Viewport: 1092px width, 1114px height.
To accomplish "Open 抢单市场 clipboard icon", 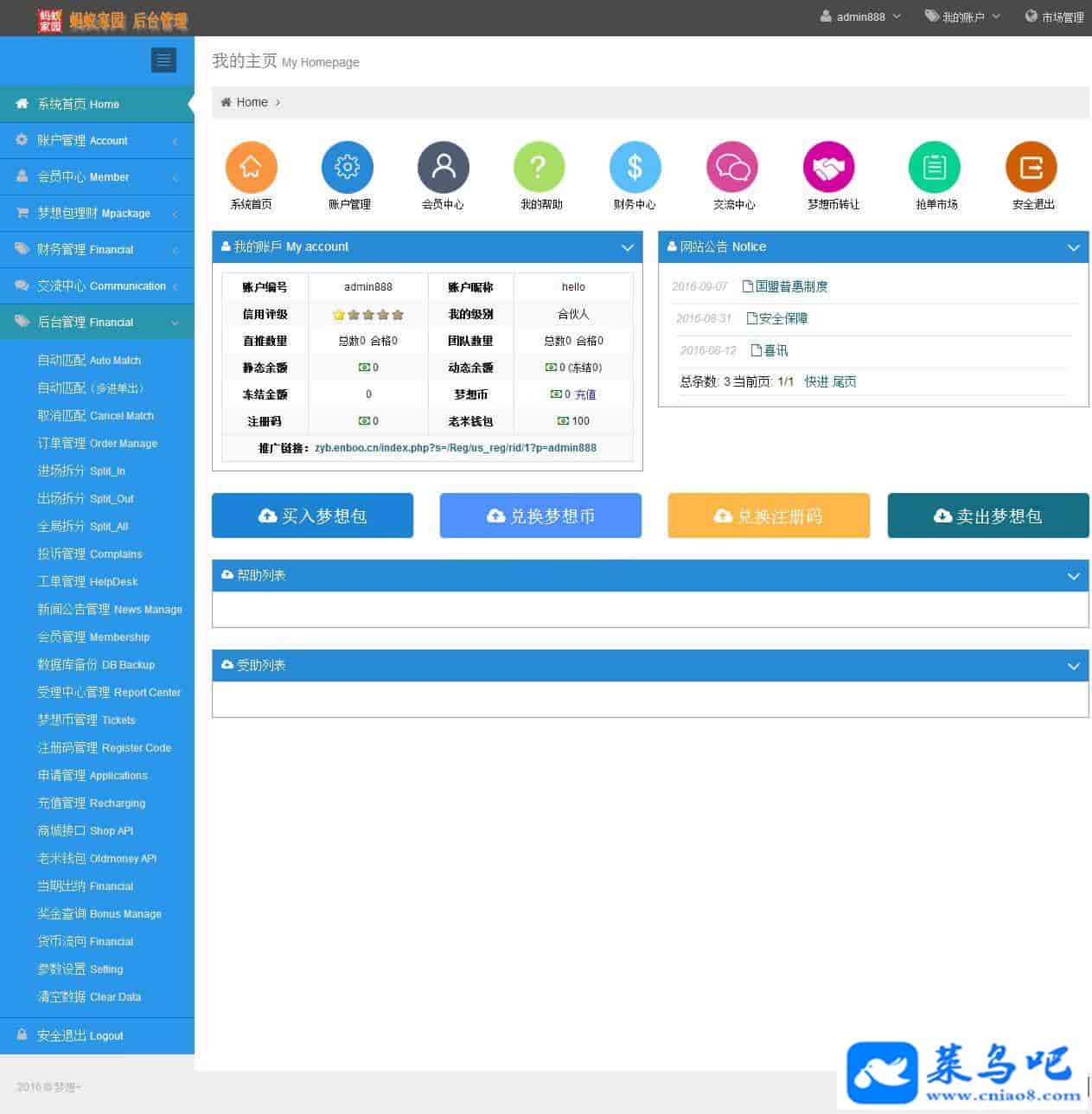I will 935,168.
